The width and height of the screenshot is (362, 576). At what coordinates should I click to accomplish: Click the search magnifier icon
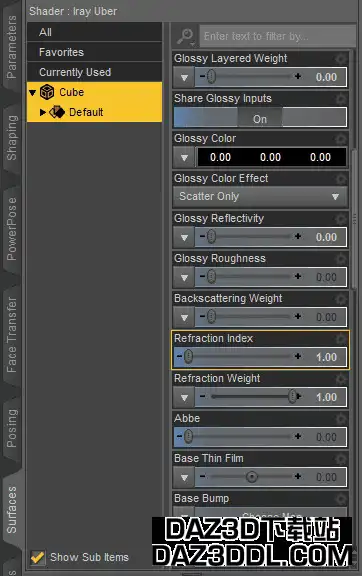pyautogui.click(x=185, y=37)
